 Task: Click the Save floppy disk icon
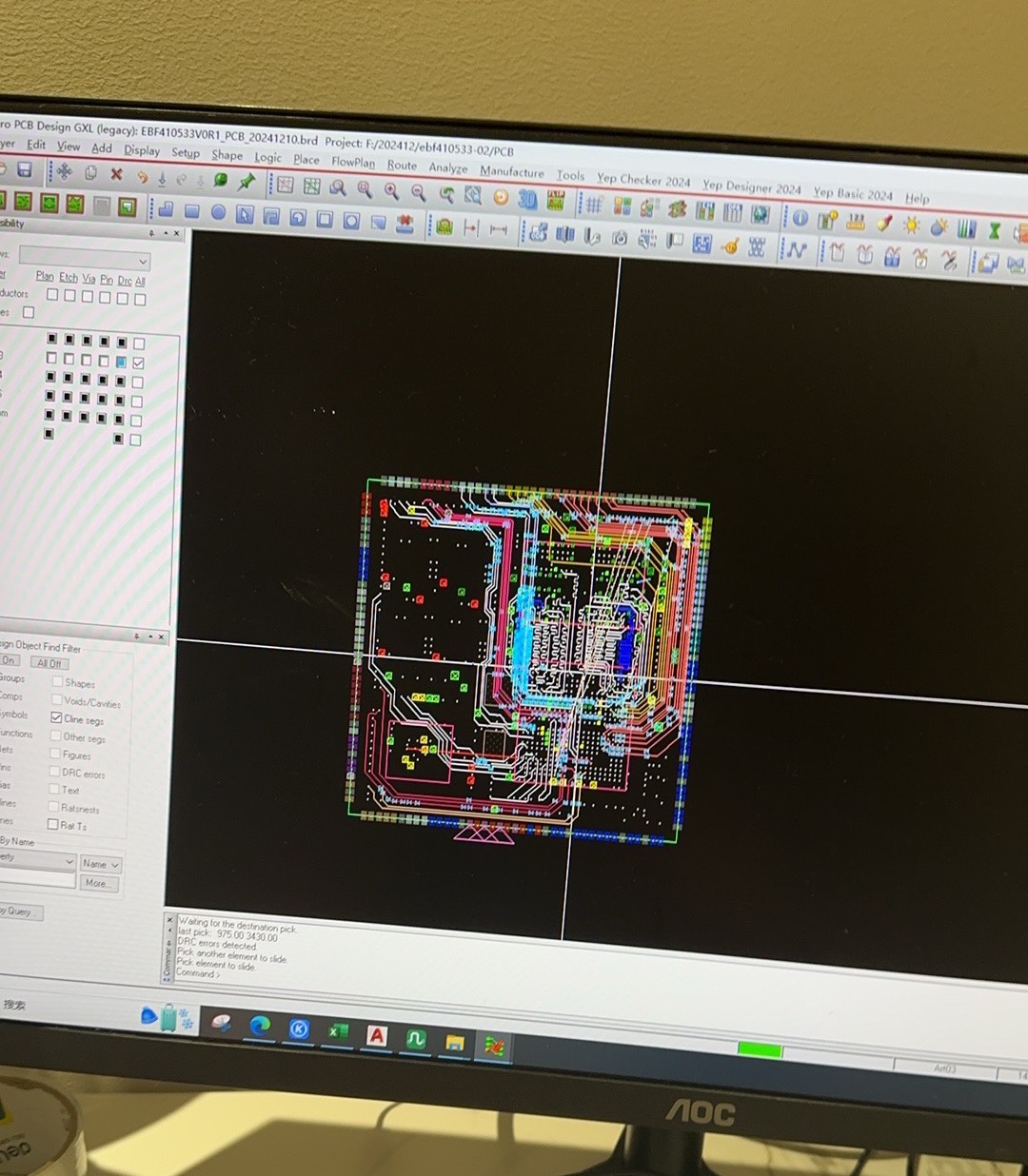click(x=25, y=170)
